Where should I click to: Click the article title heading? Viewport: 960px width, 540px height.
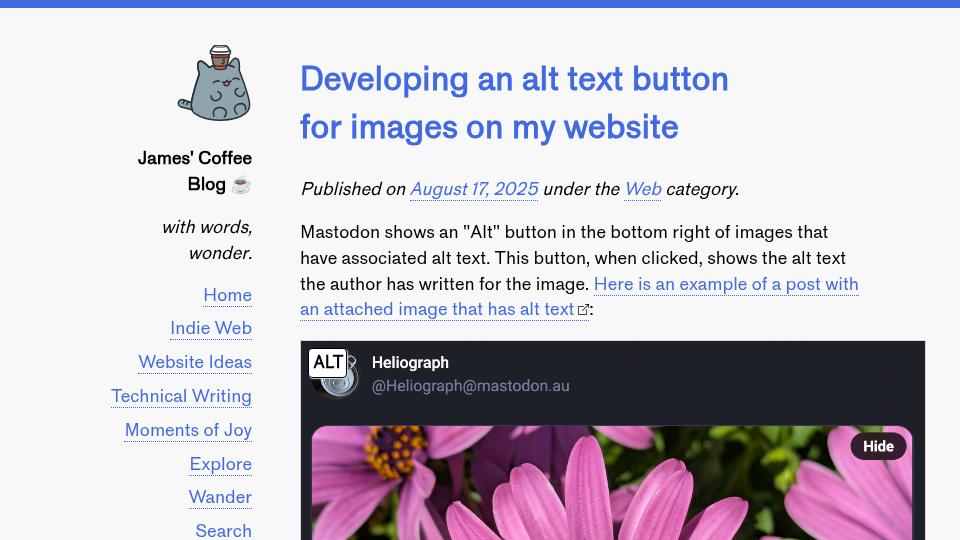pos(514,103)
